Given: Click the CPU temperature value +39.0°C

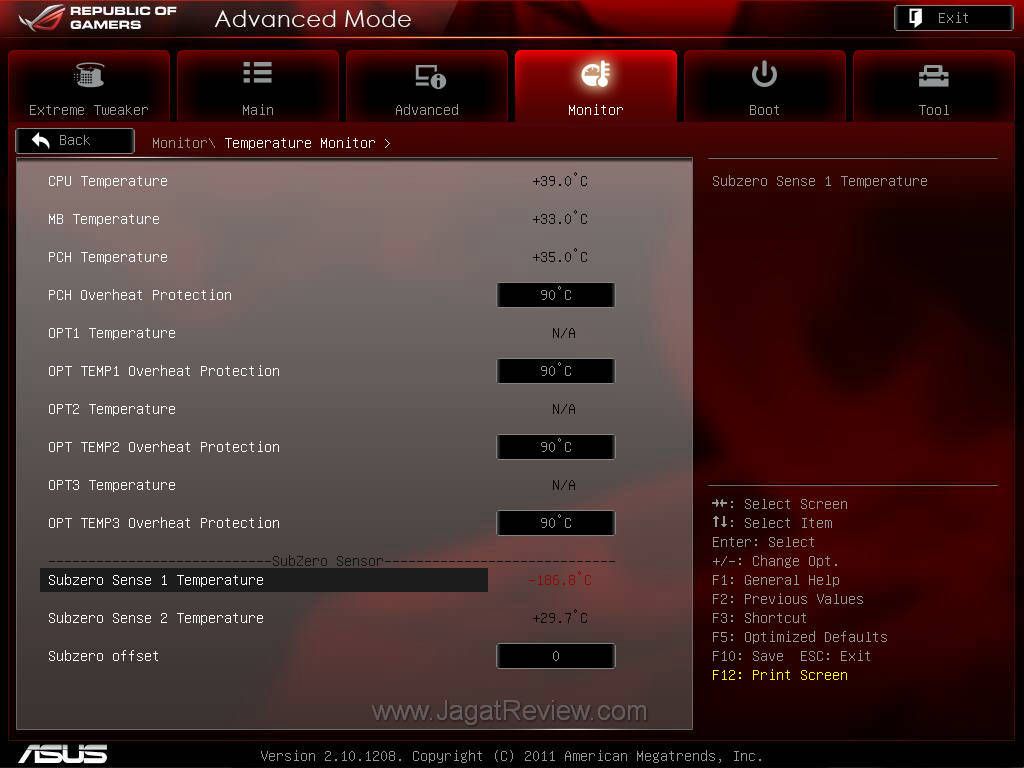Looking at the screenshot, I should [560, 181].
